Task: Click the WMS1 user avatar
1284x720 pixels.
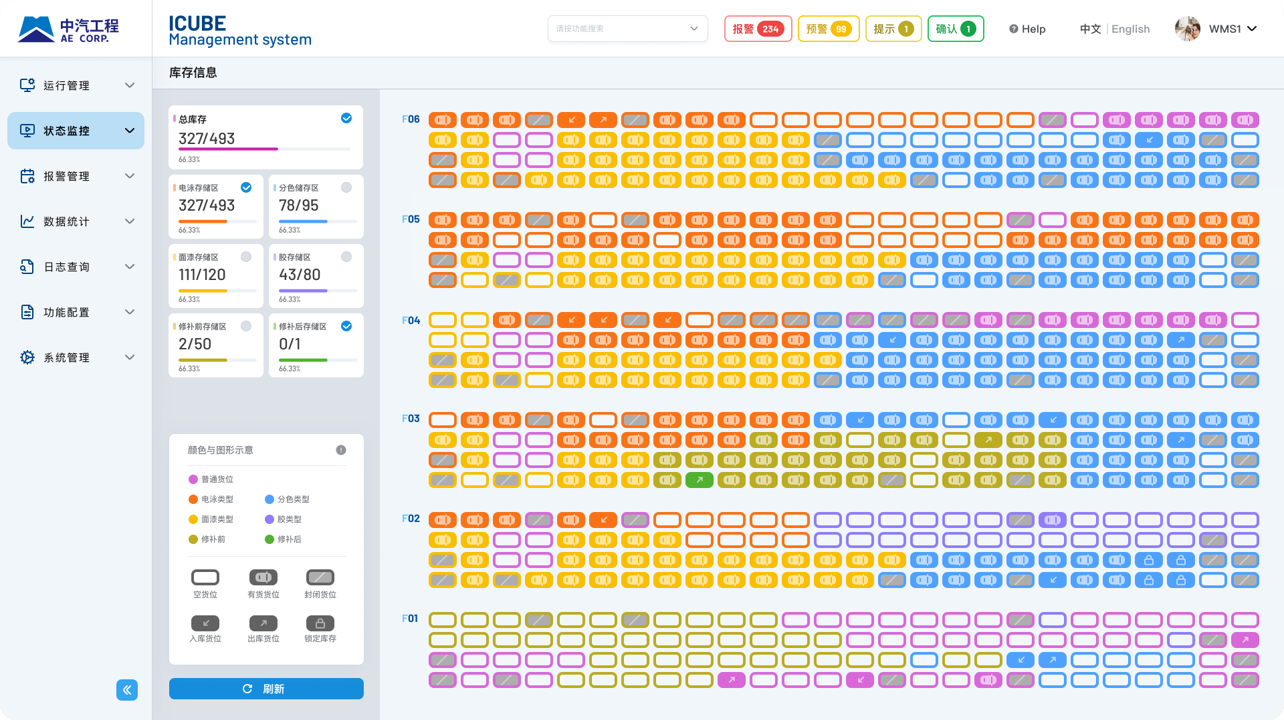Action: [1187, 29]
